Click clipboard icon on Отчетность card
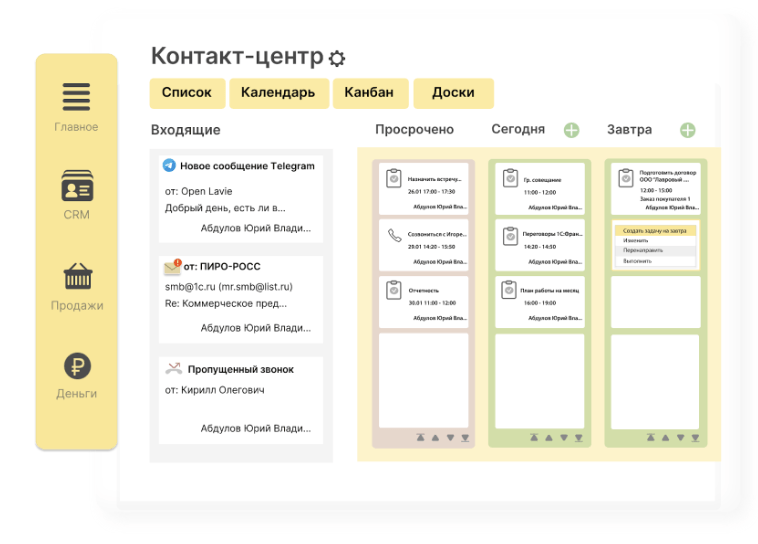The width and height of the screenshot is (758, 544). tap(394, 290)
